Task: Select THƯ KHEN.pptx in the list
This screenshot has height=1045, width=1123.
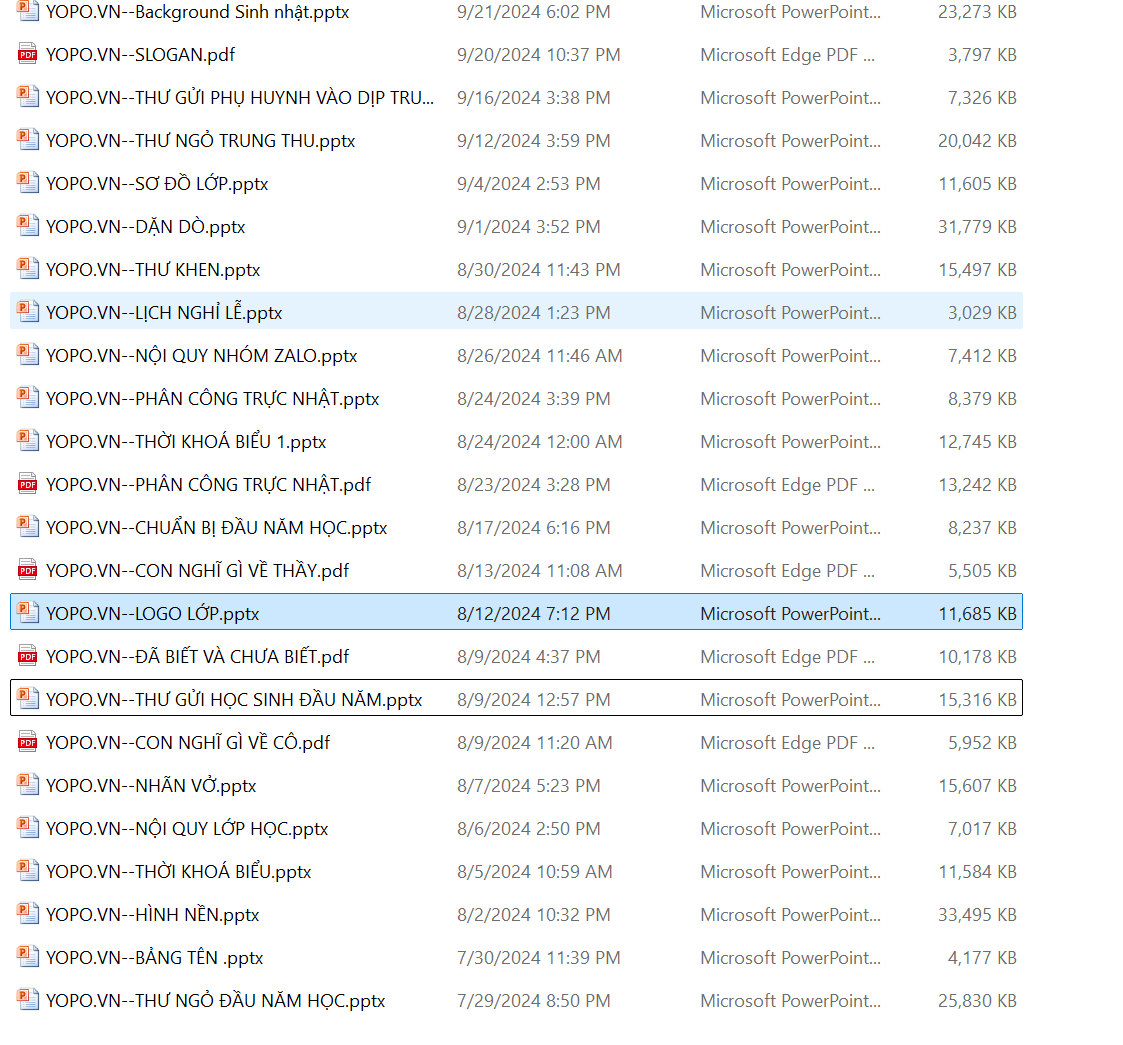Action: coord(153,270)
